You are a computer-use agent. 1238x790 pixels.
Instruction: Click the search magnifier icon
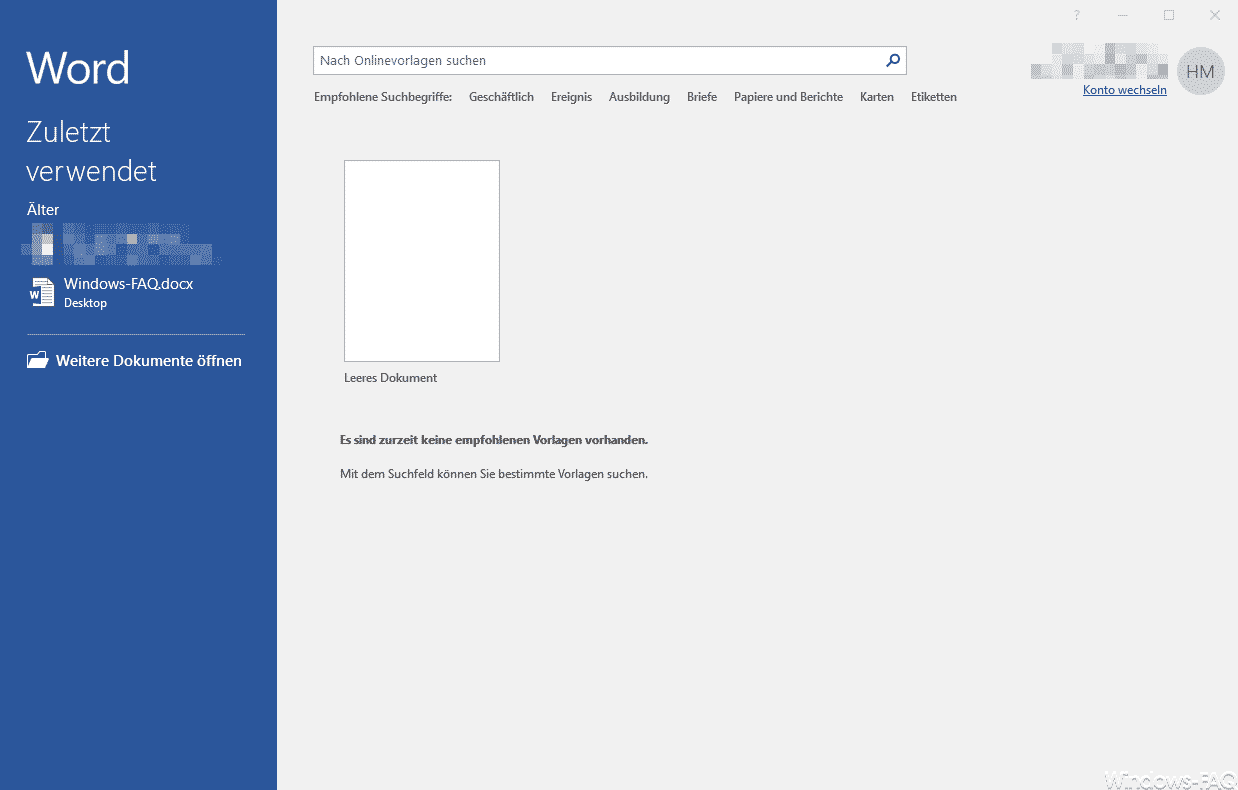(x=893, y=60)
